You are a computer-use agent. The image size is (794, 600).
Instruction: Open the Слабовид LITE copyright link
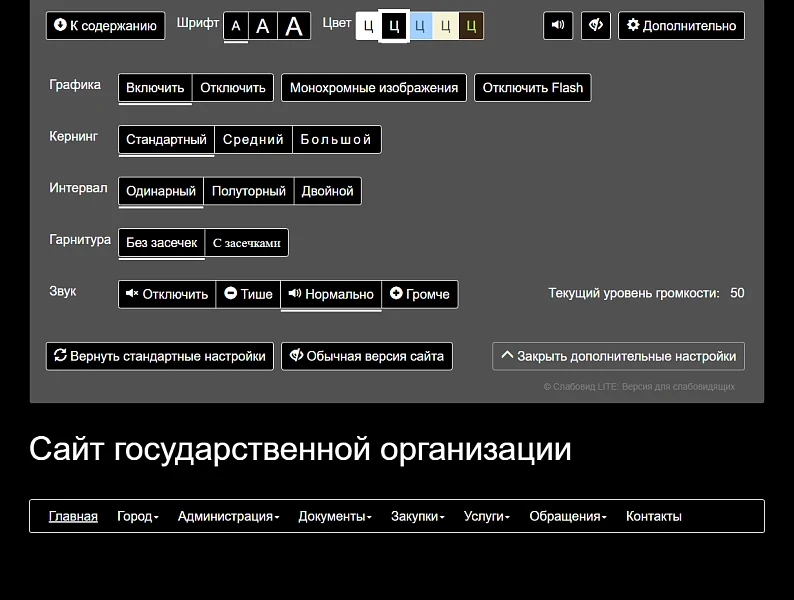tap(639, 387)
